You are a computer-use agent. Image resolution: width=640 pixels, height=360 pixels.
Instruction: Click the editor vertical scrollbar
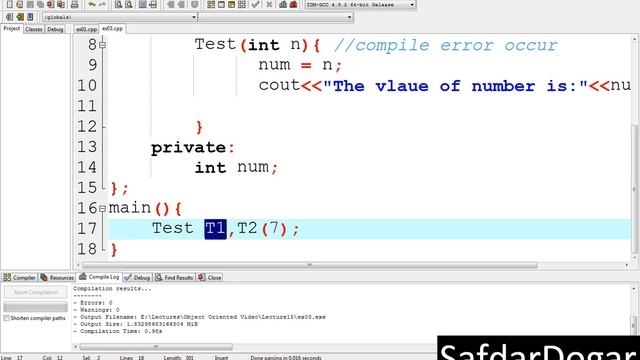(635, 188)
